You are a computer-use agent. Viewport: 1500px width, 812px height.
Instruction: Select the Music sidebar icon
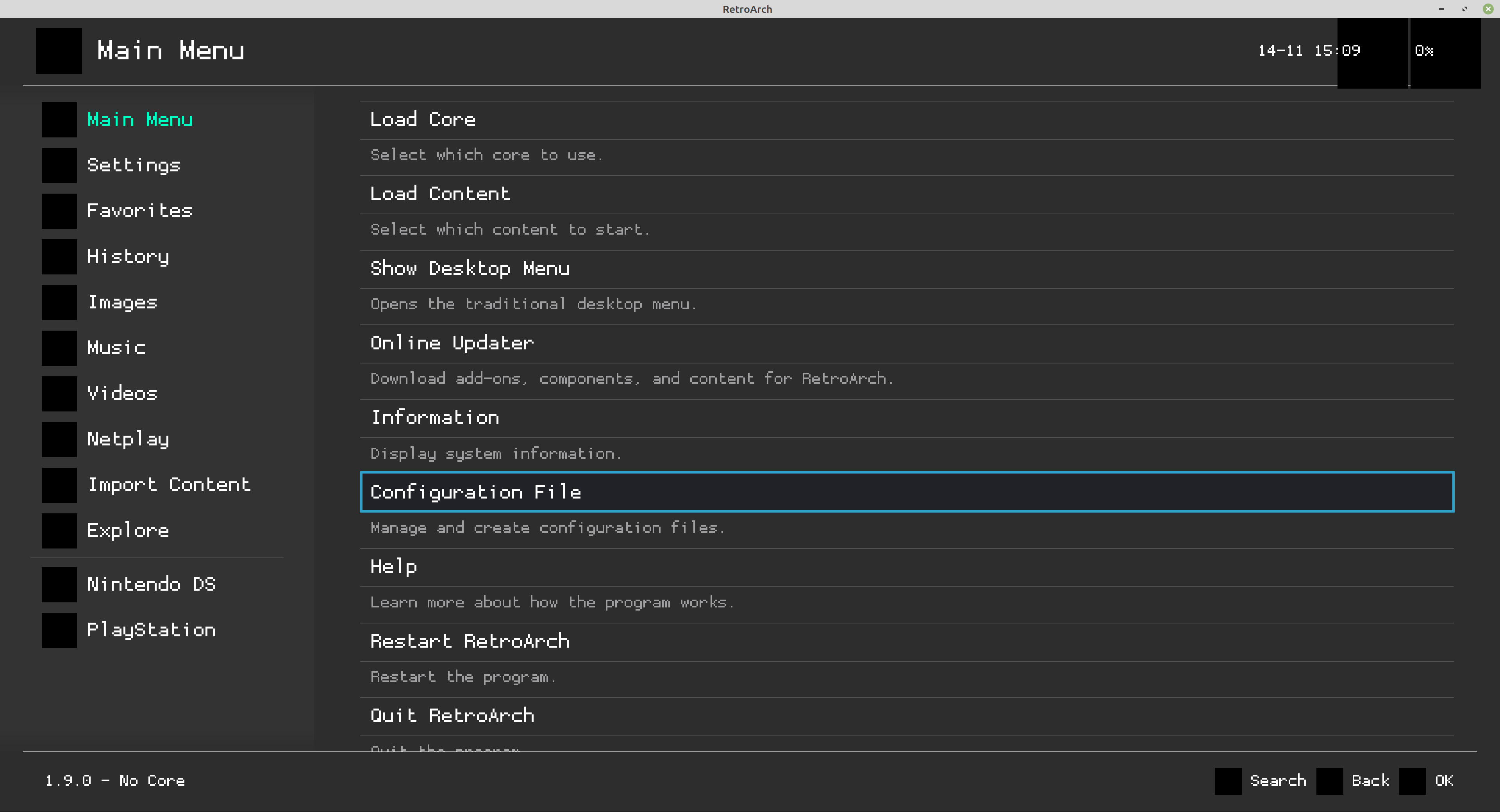58,347
